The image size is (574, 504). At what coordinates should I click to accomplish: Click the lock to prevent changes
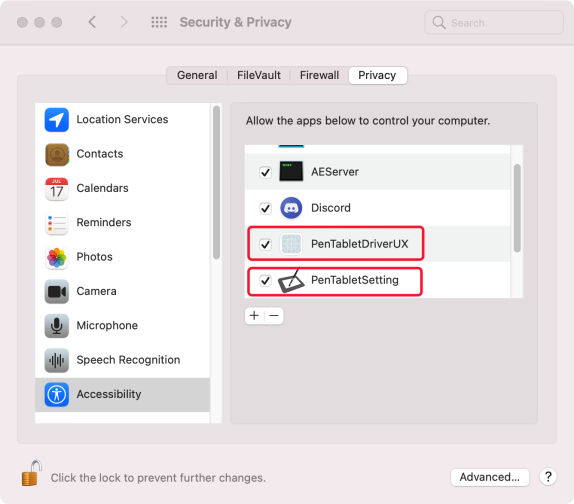[31, 473]
